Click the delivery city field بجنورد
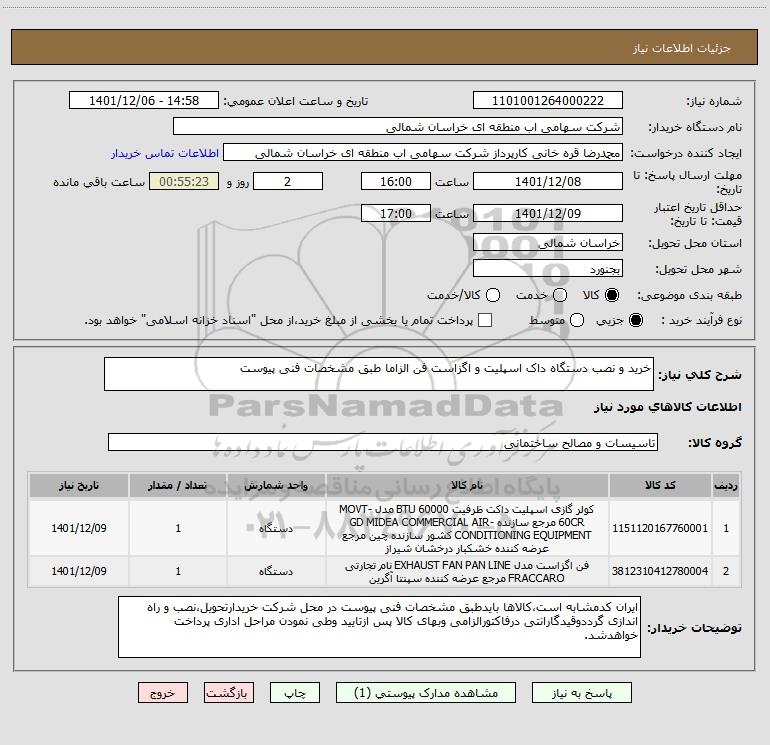Viewport: 770px width, 745px height. tap(548, 269)
